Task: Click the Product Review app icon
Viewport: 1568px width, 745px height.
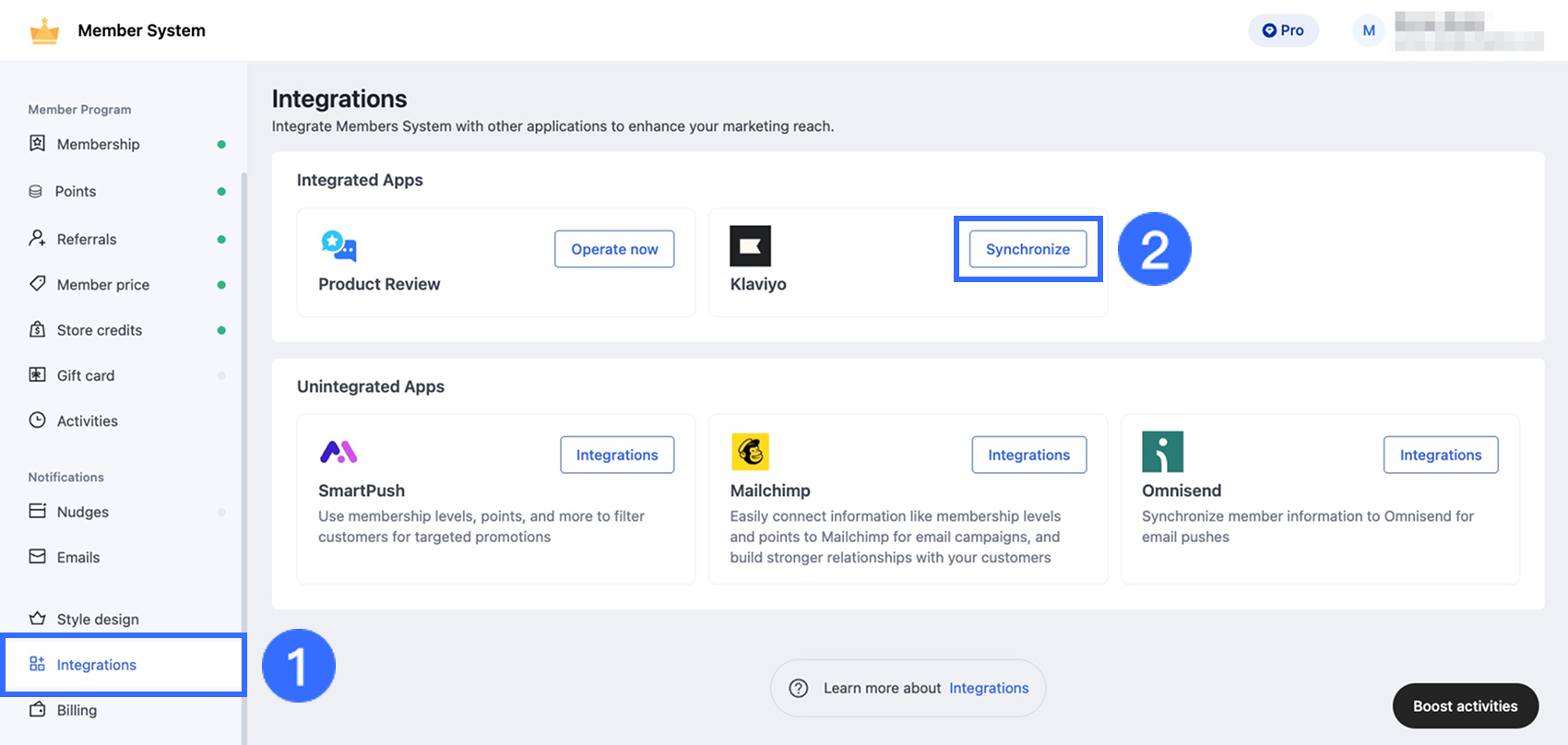Action: tap(339, 246)
